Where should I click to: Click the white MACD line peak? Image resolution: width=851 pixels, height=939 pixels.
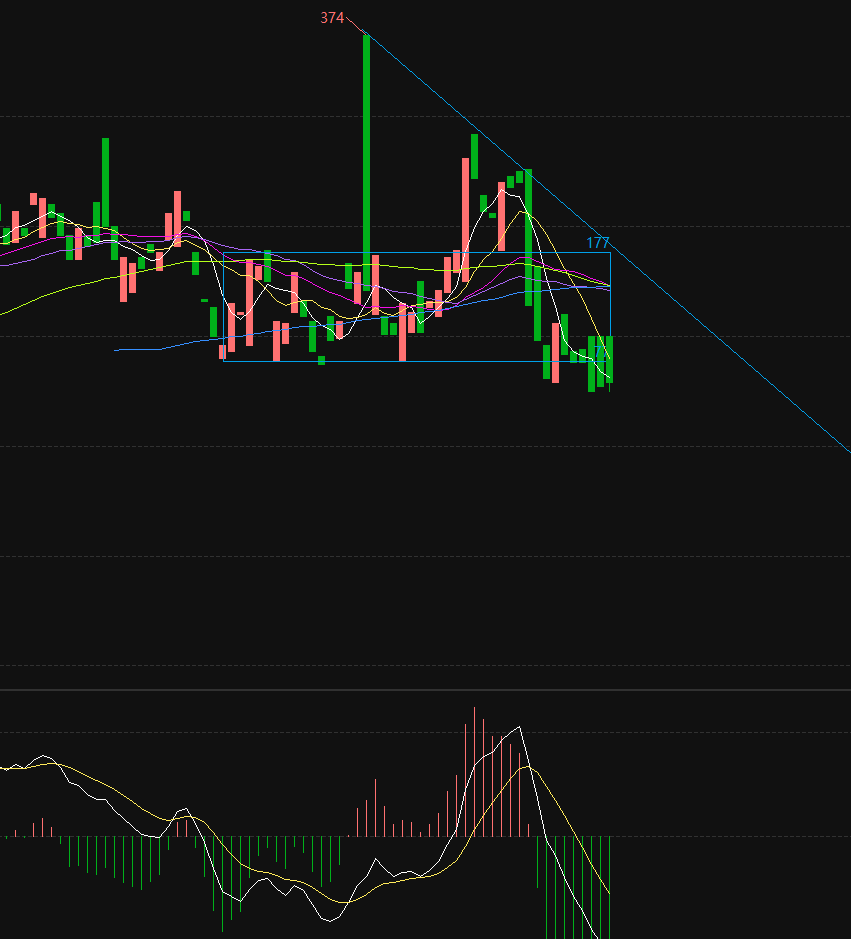click(x=519, y=728)
